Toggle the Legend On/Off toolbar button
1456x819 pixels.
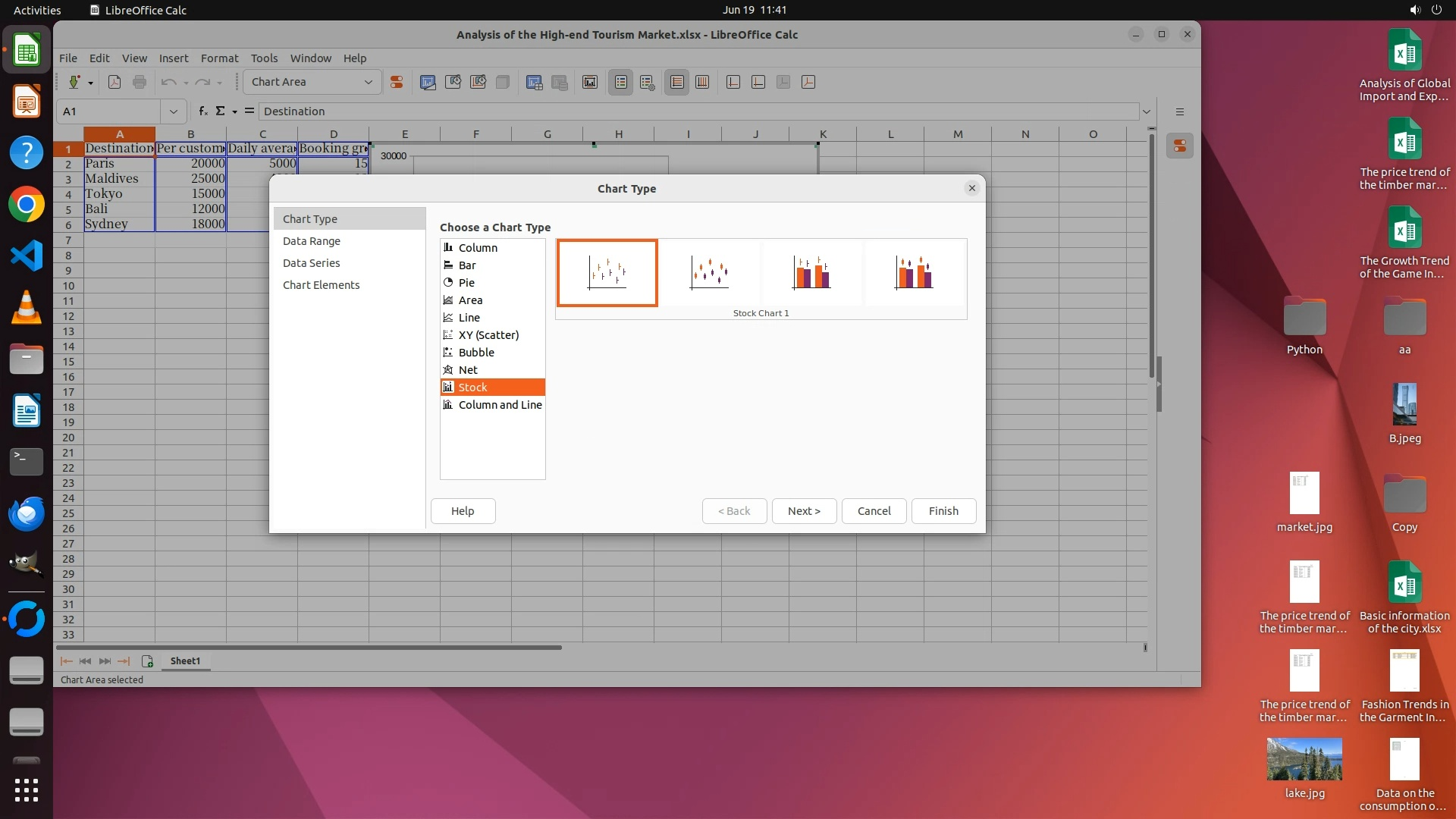click(620, 82)
